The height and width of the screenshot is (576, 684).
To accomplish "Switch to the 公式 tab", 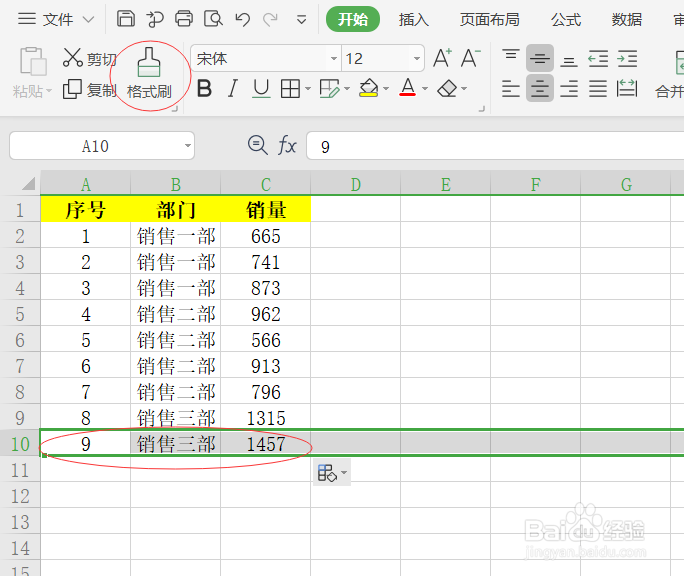I will pos(566,20).
